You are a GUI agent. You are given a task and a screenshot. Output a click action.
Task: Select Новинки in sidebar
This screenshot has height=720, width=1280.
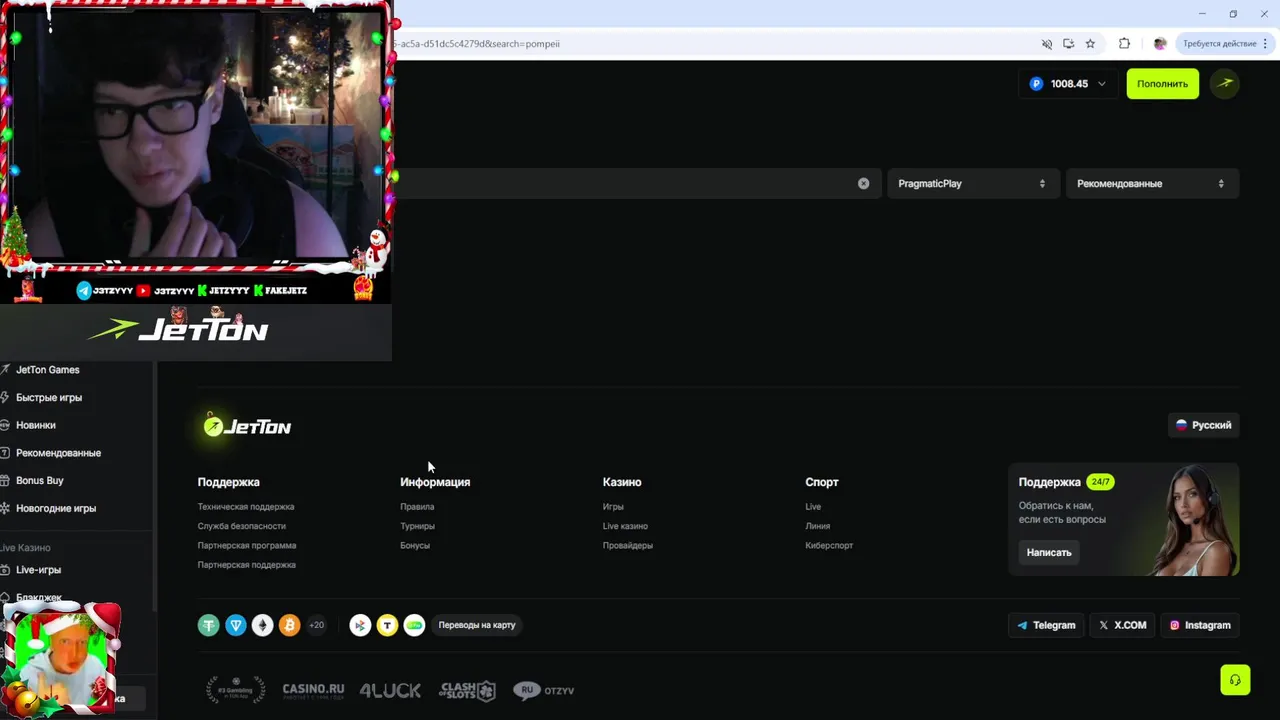pyautogui.click(x=35, y=425)
